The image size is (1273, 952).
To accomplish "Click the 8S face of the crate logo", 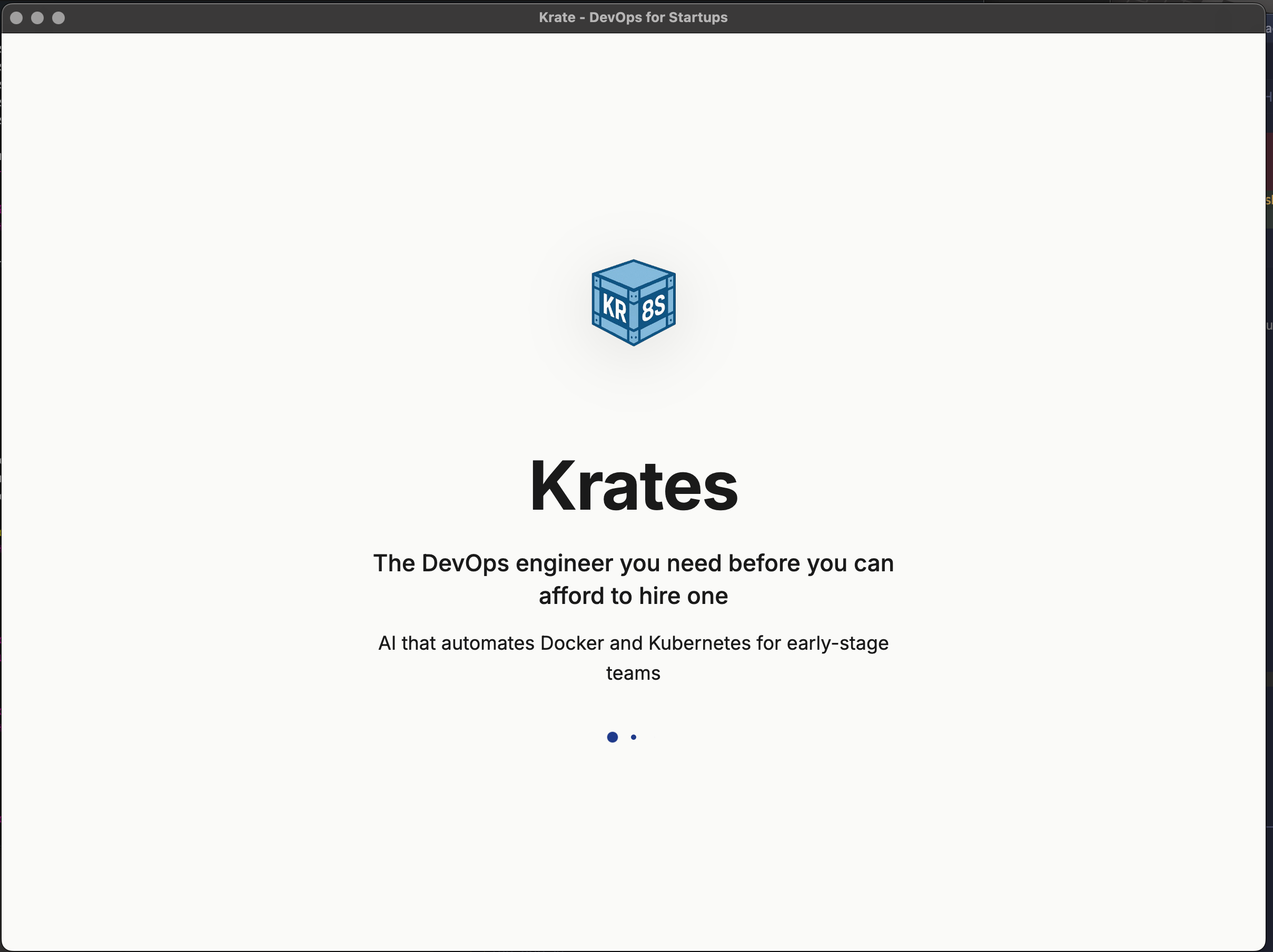I will [654, 308].
